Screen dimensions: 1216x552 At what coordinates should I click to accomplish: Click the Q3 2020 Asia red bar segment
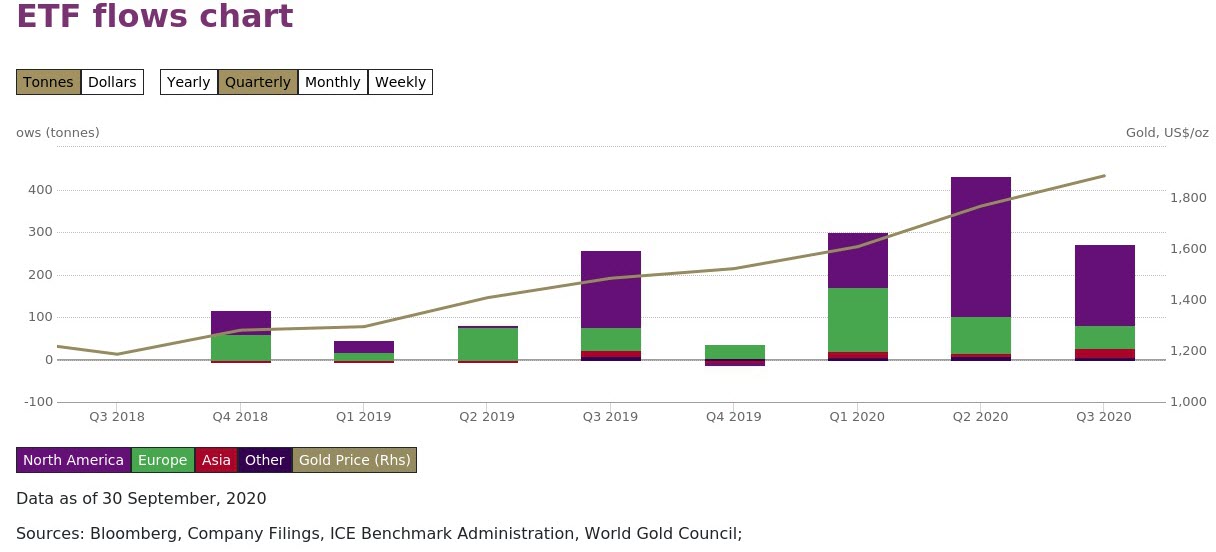tap(1104, 353)
